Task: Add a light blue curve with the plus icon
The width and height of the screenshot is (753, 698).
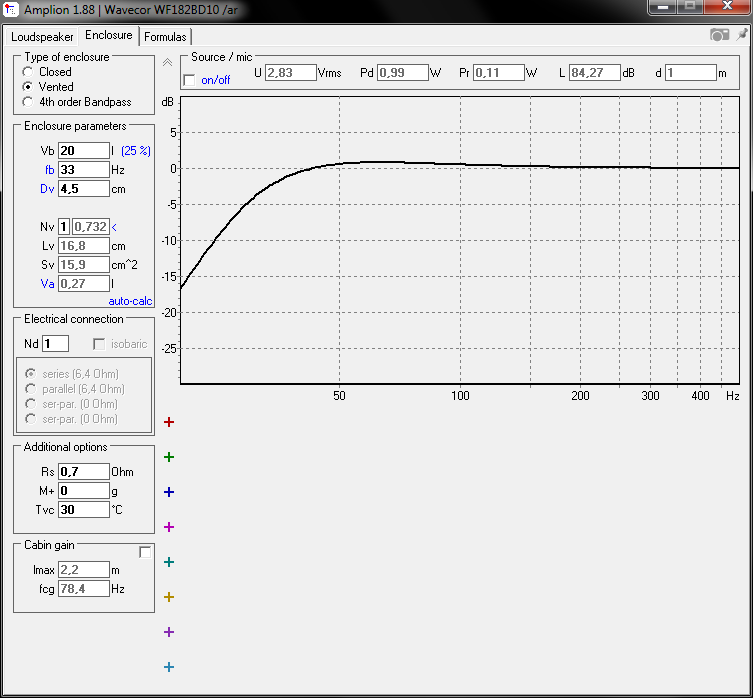Action: 169,667
